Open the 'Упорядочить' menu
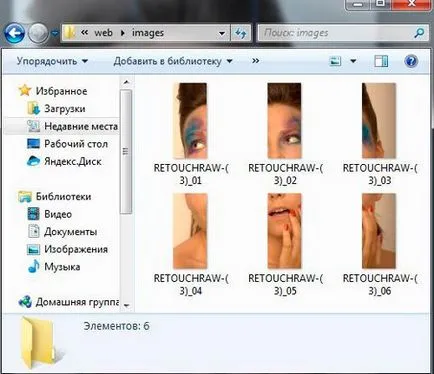The image size is (434, 374). point(52,61)
